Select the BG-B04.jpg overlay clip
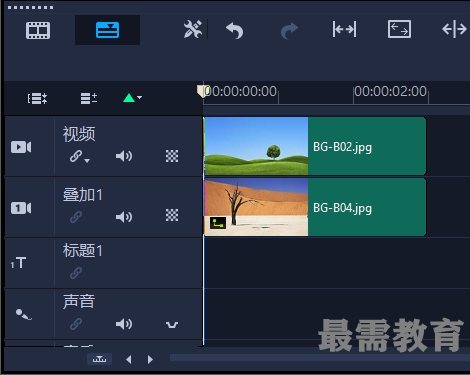Screen dimensions: 470x375 315,207
